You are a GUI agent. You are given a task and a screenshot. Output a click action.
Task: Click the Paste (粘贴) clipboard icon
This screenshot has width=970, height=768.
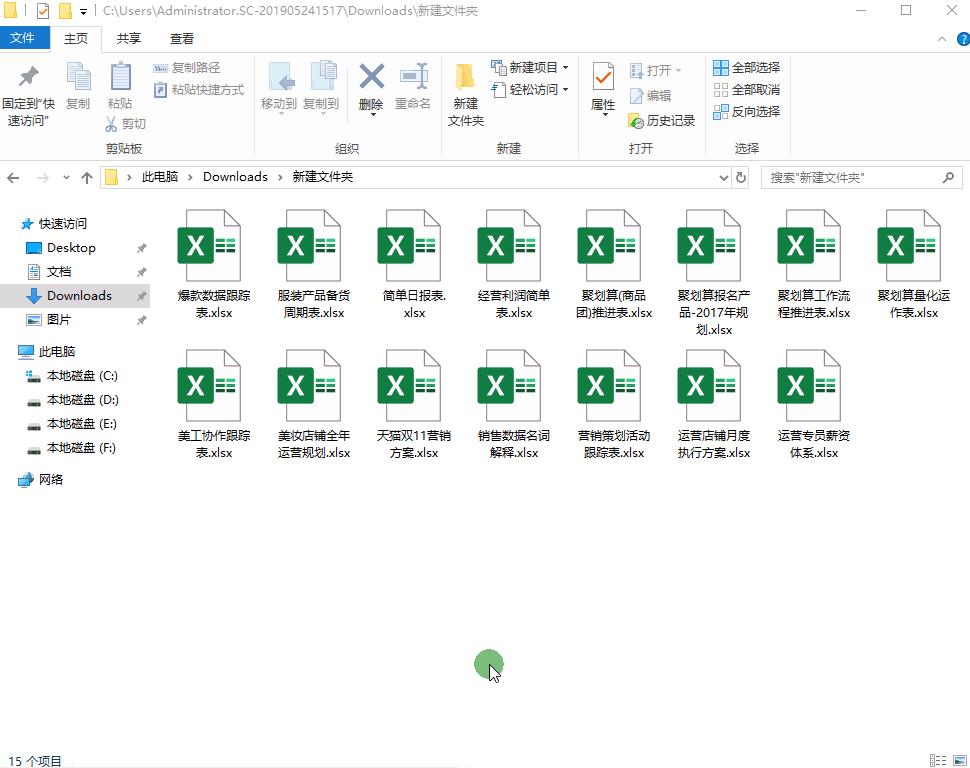120,77
